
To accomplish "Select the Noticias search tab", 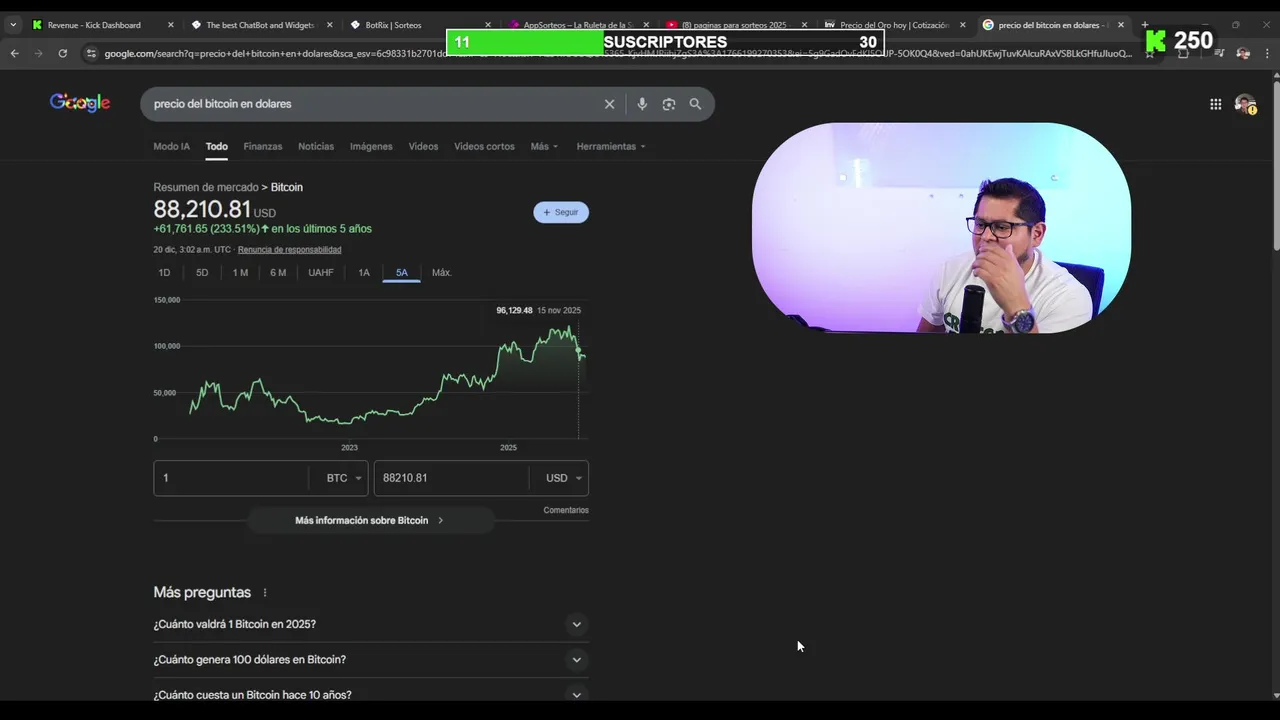I will pos(316,146).
